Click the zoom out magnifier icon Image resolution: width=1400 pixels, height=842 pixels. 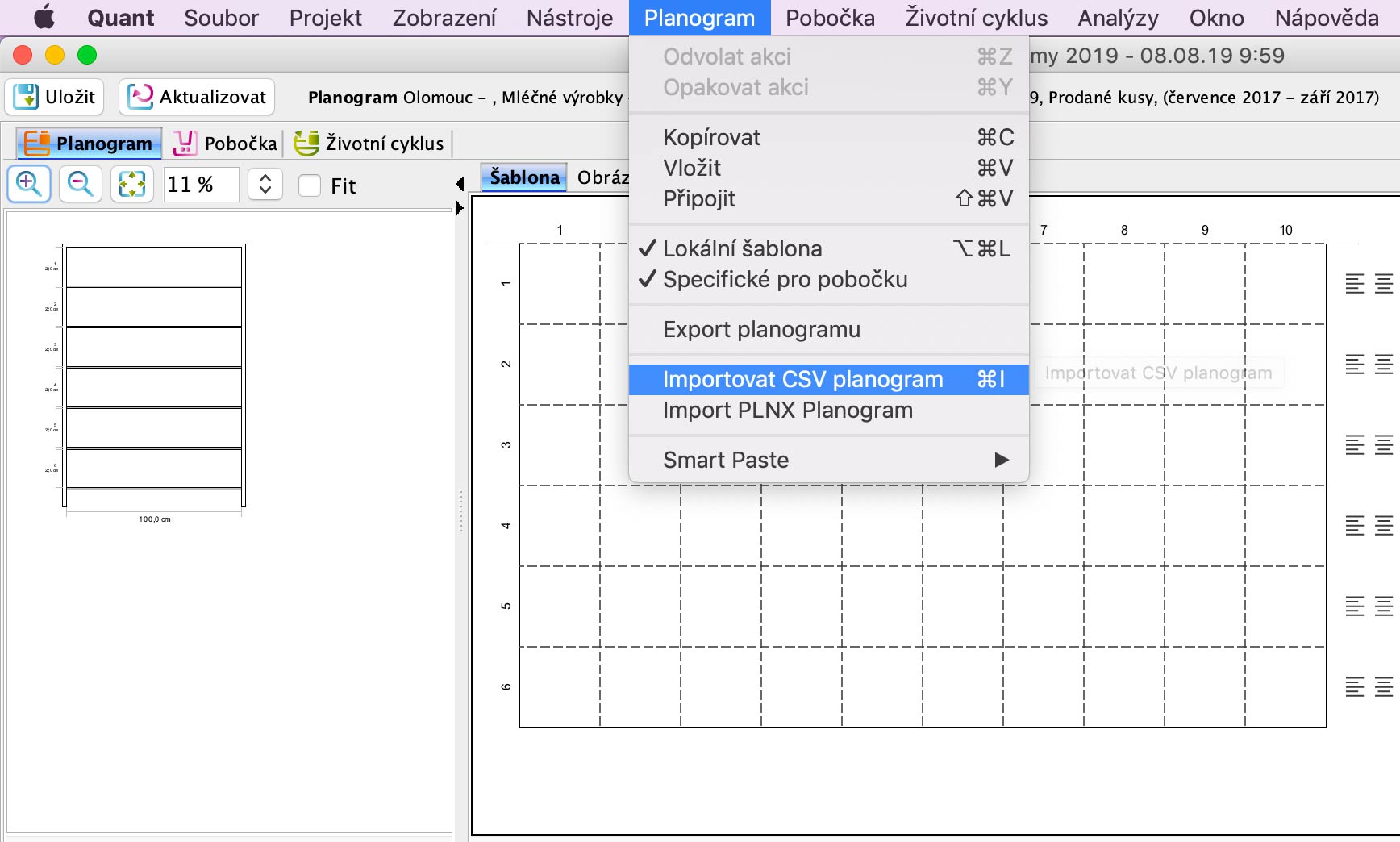pyautogui.click(x=80, y=185)
